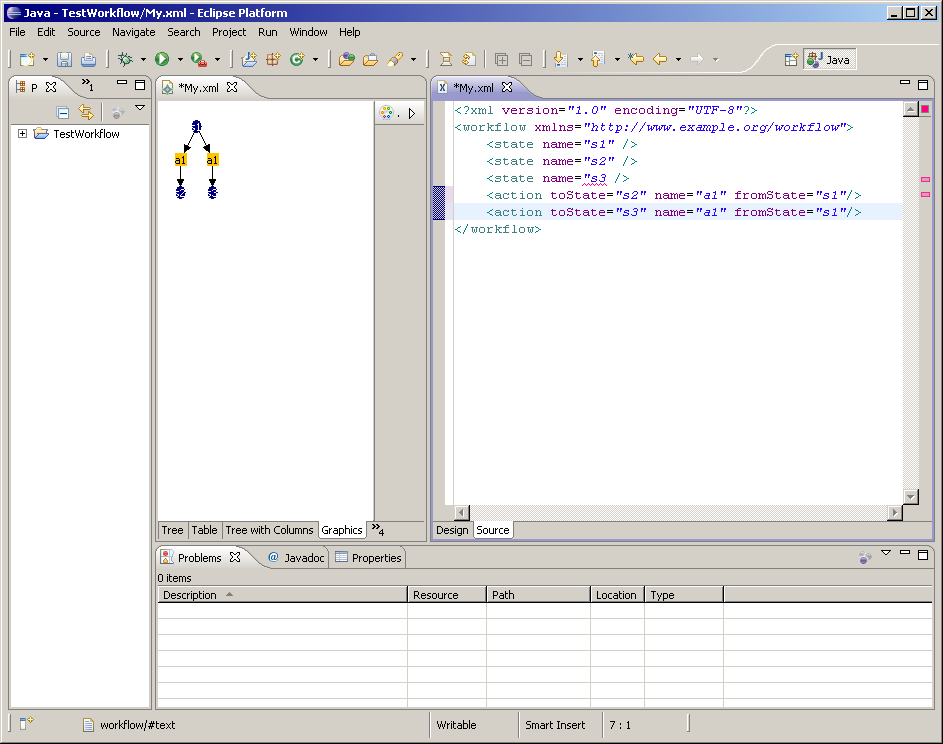This screenshot has height=744, width=943.
Task: Toggle Link with Editor in the explorer
Action: [86, 113]
